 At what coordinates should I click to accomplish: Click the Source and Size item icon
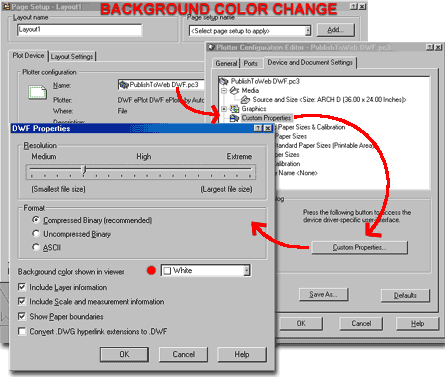(245, 99)
